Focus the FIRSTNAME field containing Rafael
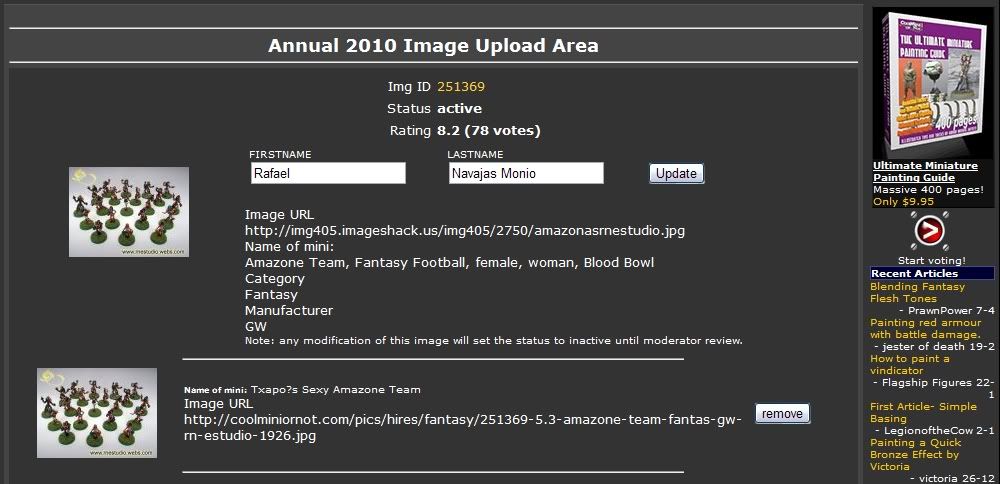Screen dimensions: 1000x484 tap(328, 173)
